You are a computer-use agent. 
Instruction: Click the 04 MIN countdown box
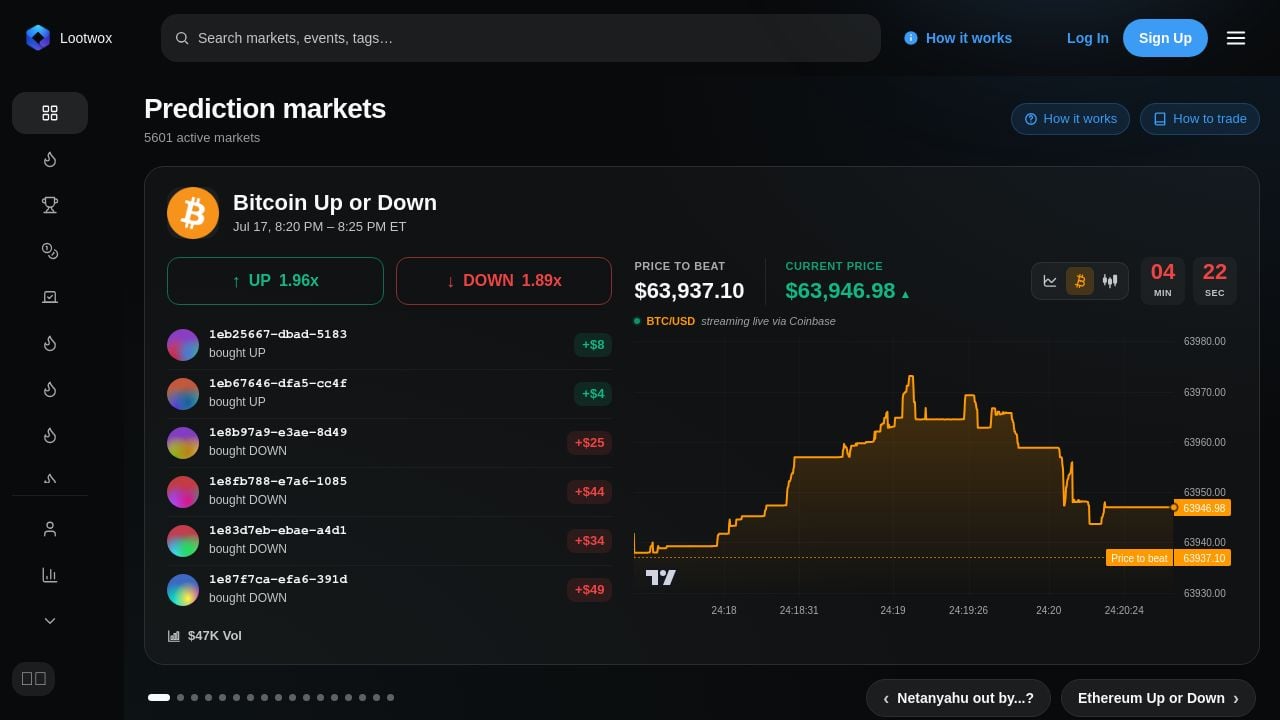[1163, 281]
